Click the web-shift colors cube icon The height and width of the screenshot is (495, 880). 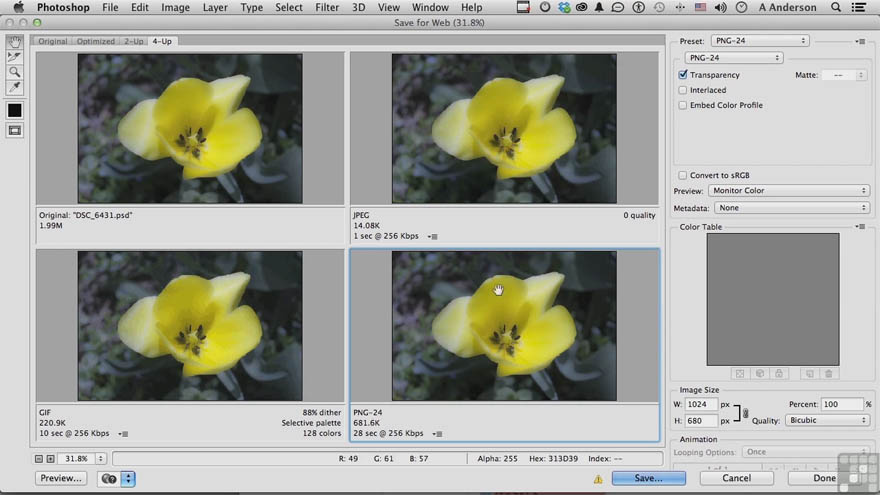tap(759, 374)
